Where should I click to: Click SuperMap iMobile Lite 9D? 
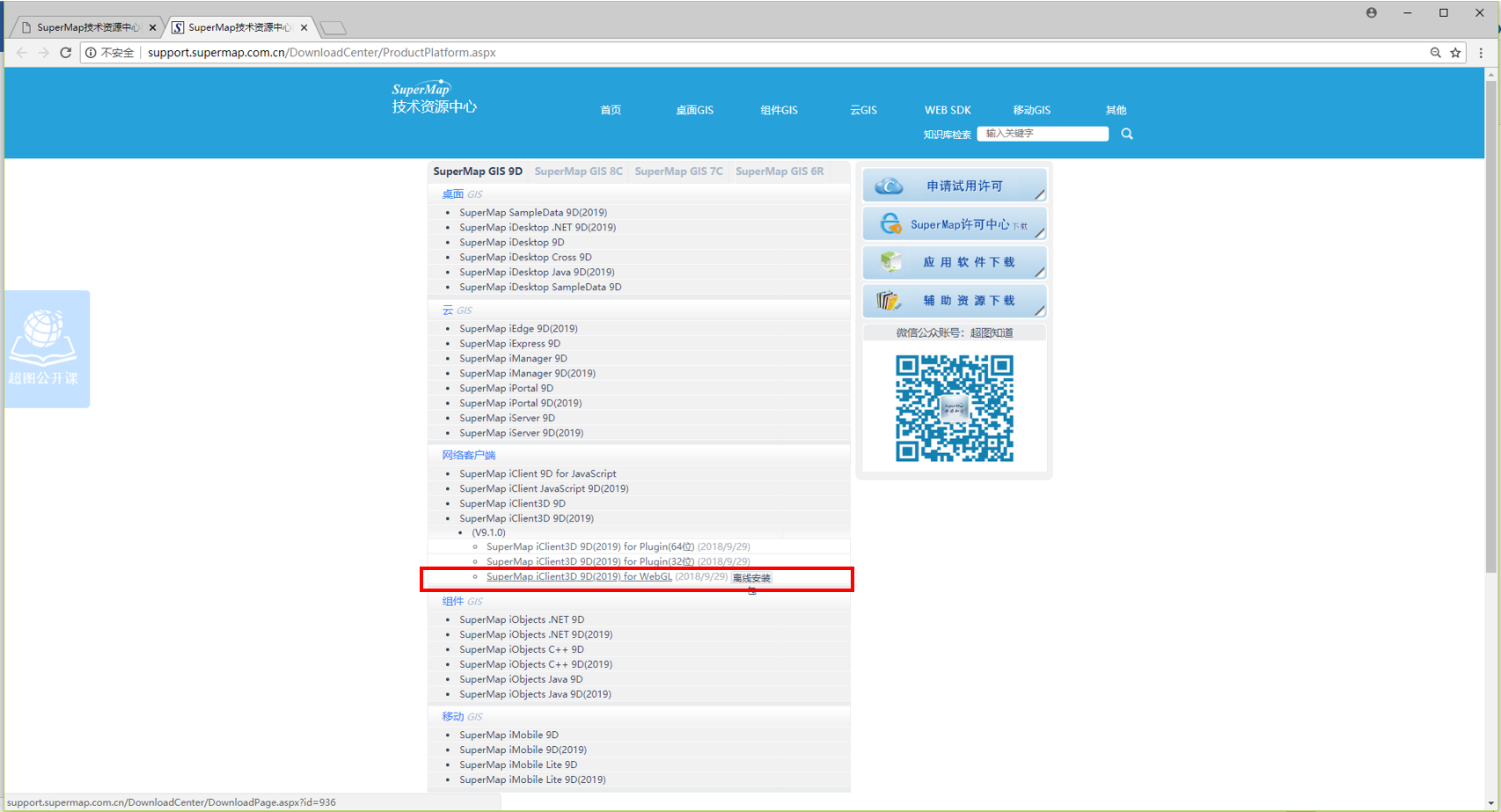pyautogui.click(x=518, y=764)
